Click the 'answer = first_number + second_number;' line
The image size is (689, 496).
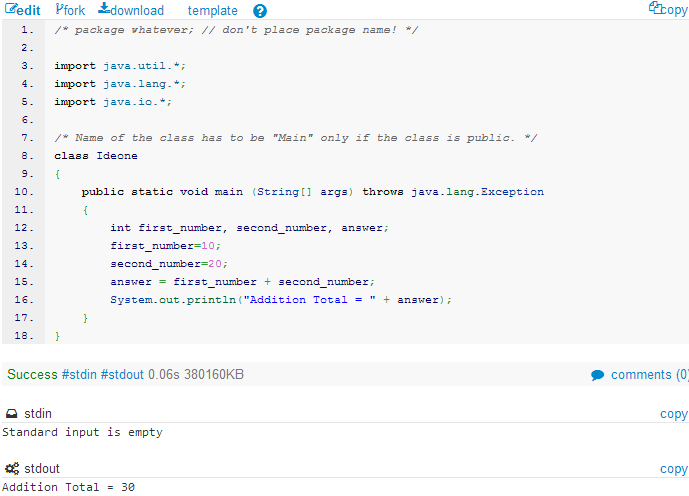(x=242, y=282)
